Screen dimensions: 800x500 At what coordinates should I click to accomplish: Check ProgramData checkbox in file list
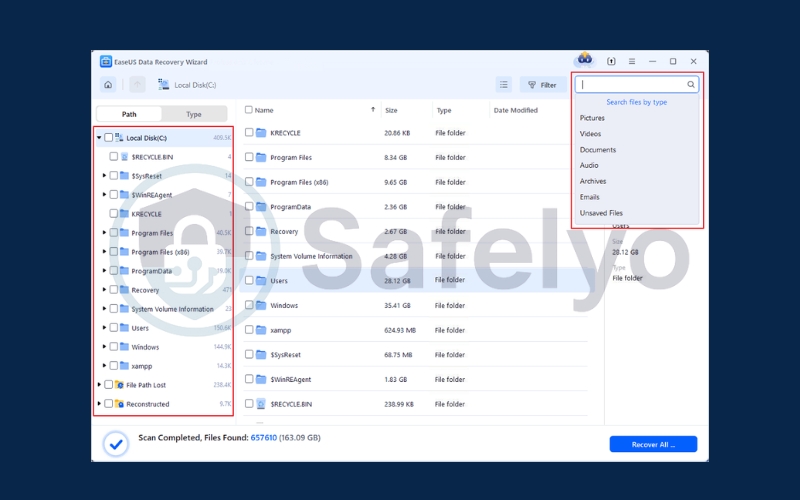pos(248,206)
